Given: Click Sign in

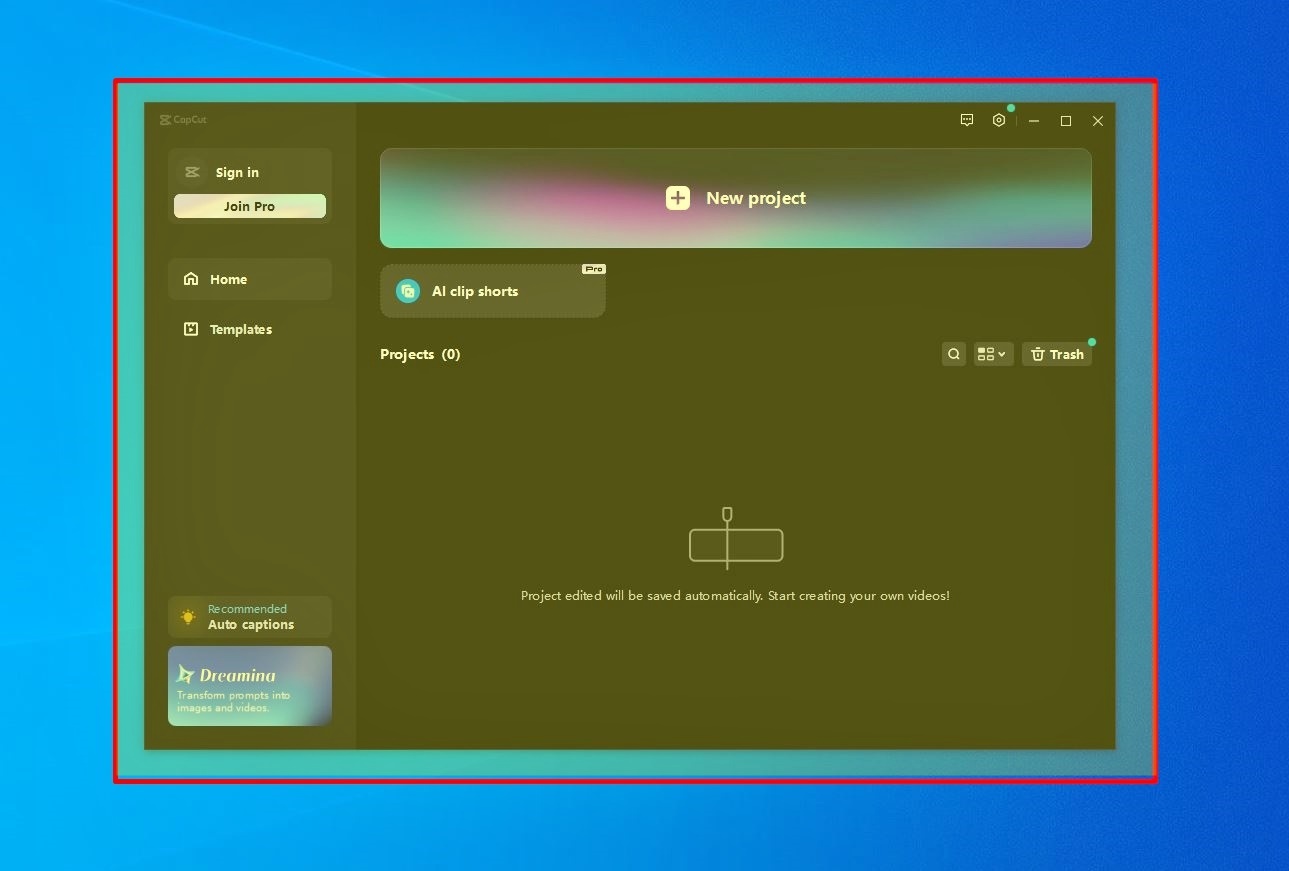Looking at the screenshot, I should pyautogui.click(x=237, y=172).
